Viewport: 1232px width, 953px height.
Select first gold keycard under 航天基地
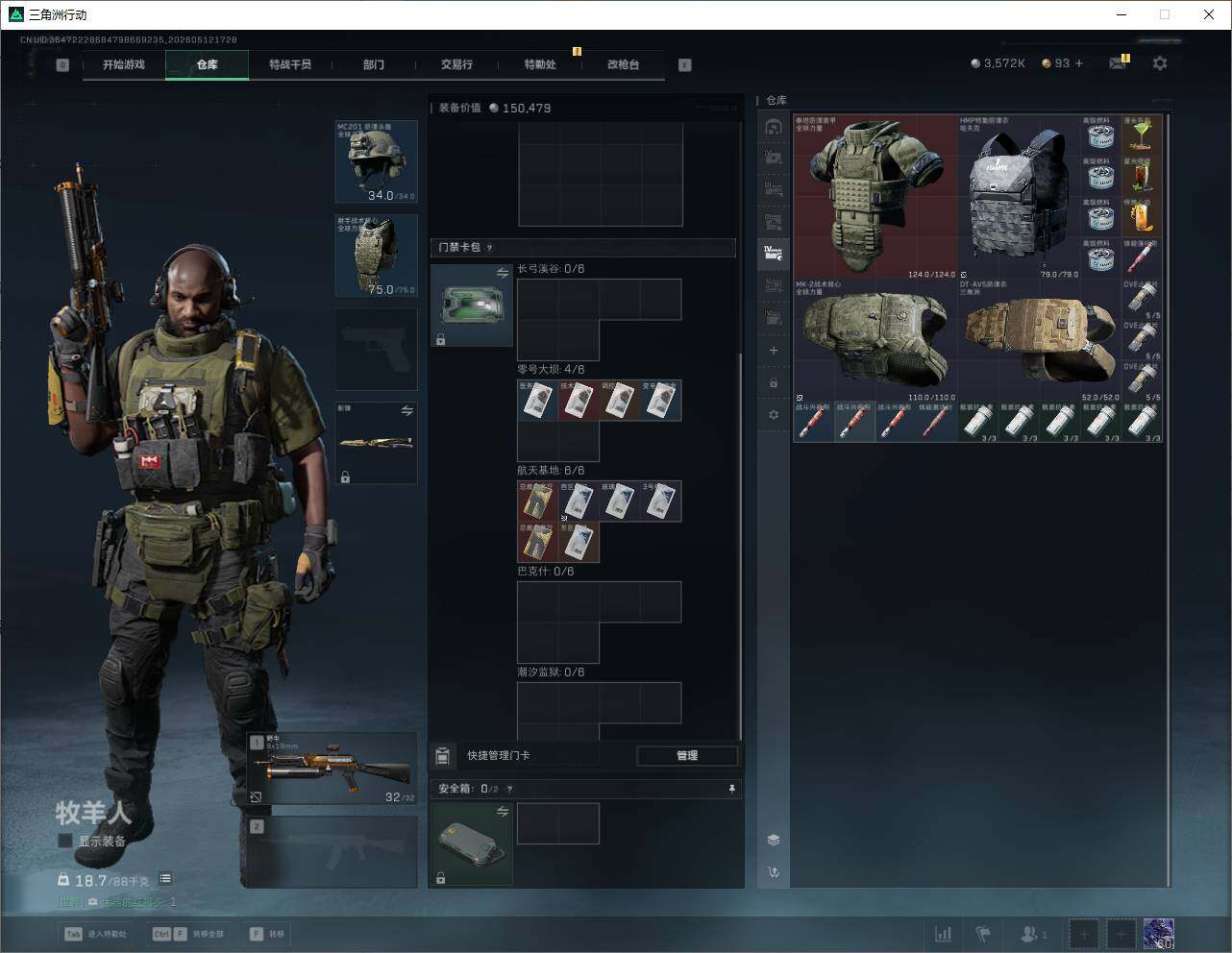click(537, 501)
